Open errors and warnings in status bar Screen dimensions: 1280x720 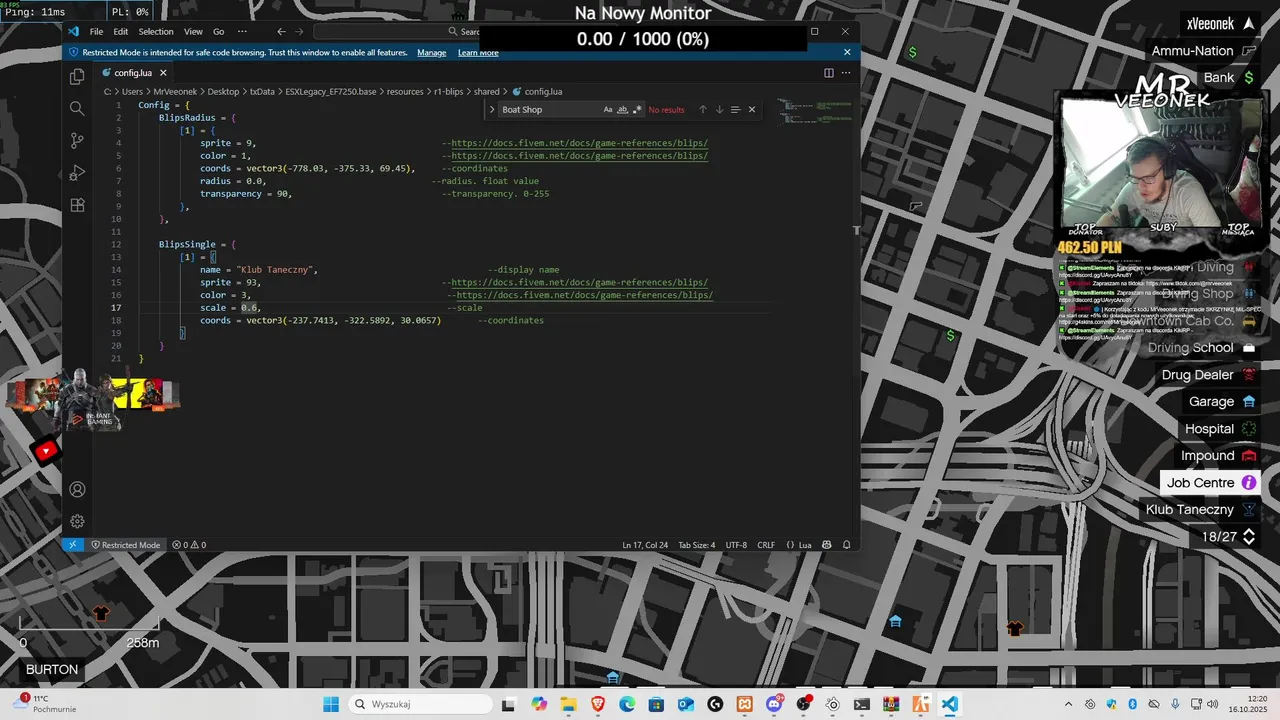(189, 545)
